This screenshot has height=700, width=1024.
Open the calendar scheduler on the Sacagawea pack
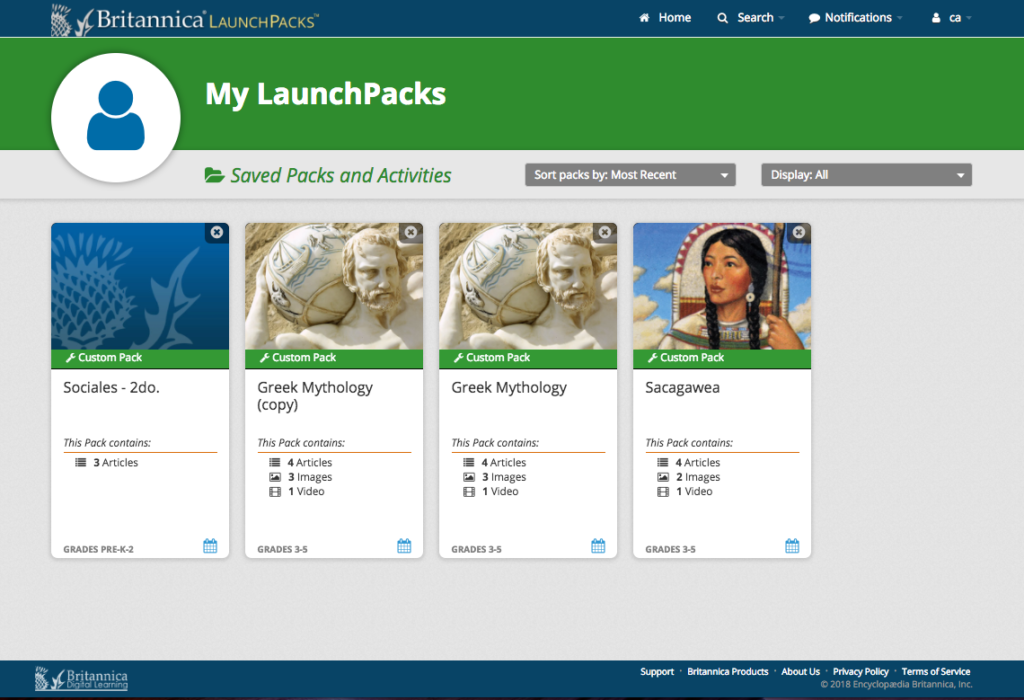791,545
